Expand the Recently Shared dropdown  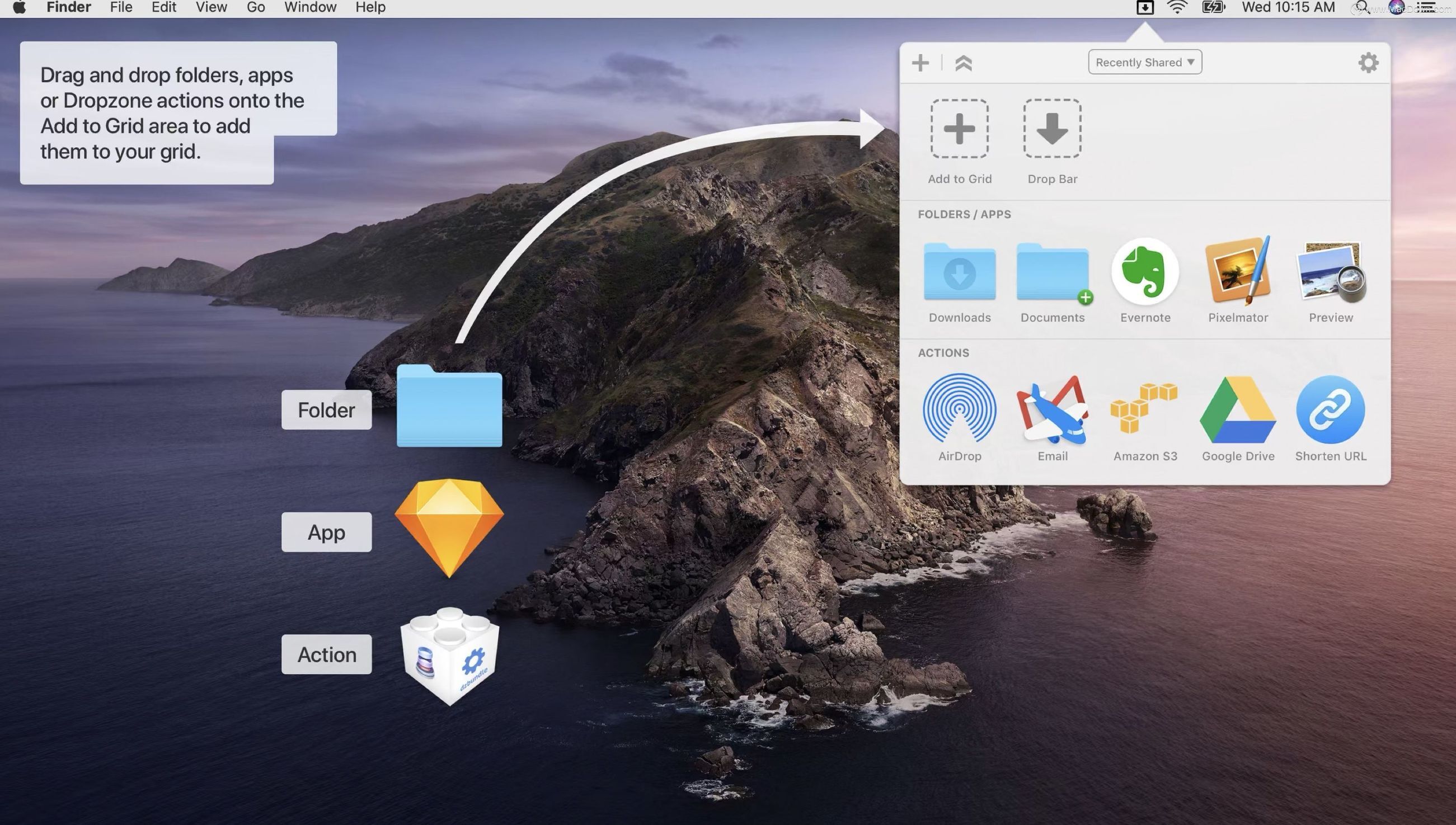pyautogui.click(x=1144, y=62)
